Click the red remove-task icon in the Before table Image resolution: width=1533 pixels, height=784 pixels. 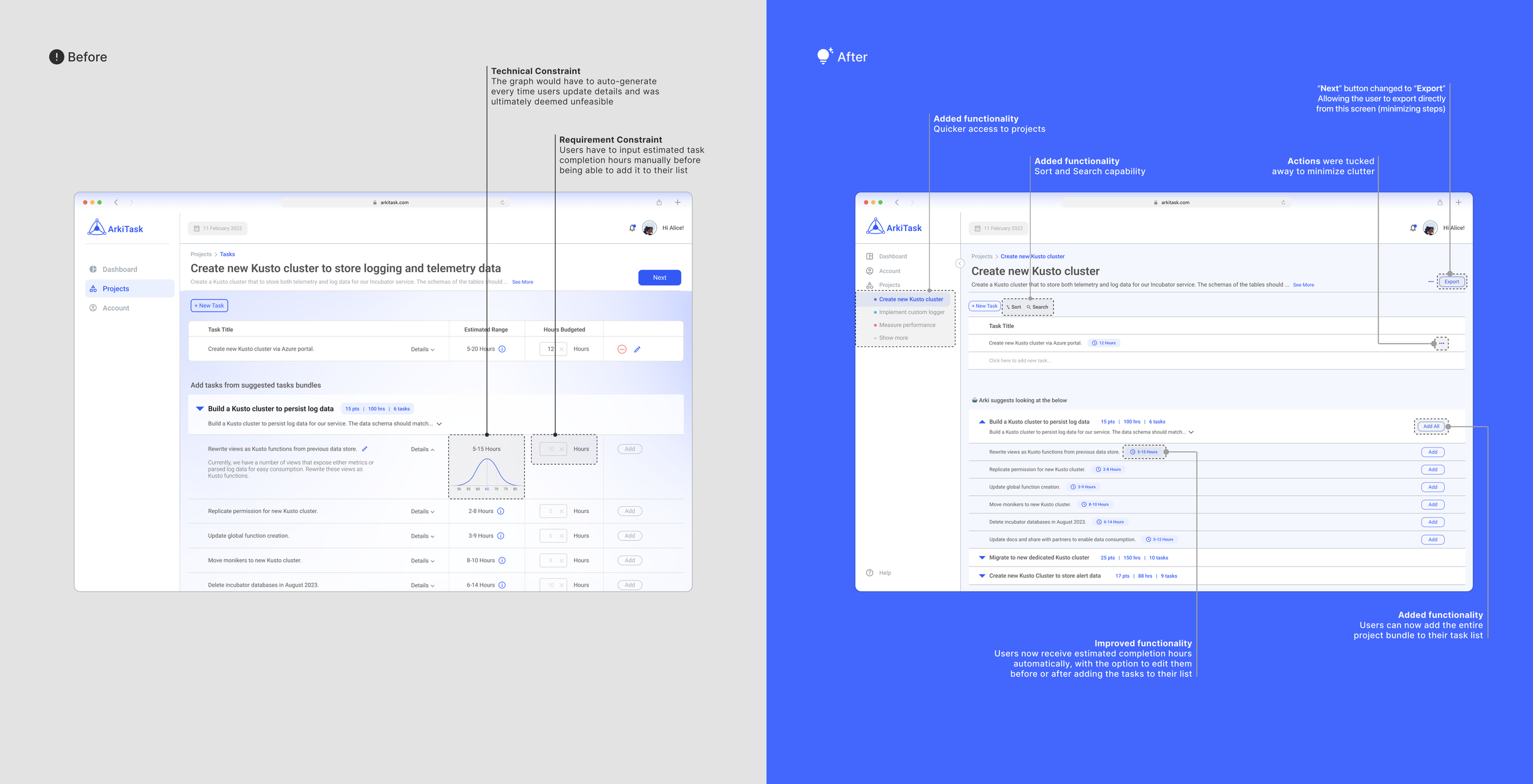point(621,349)
